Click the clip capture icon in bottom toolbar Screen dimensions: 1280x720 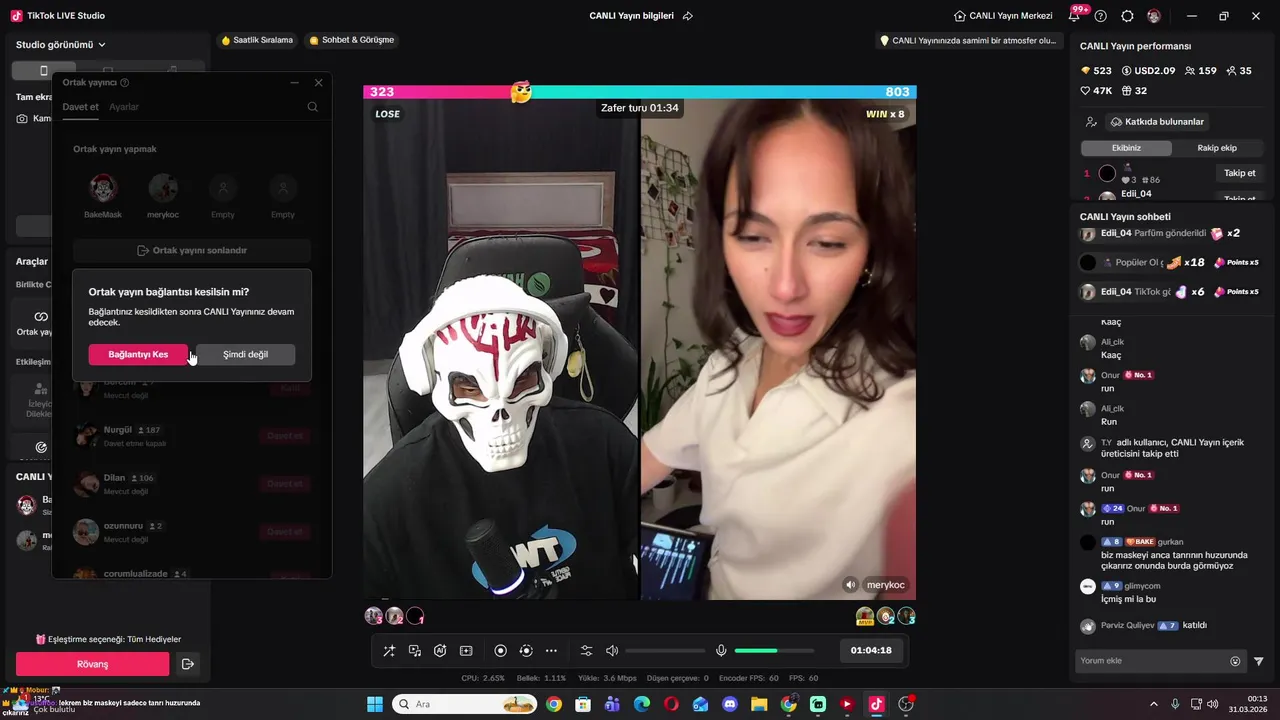coord(466,651)
